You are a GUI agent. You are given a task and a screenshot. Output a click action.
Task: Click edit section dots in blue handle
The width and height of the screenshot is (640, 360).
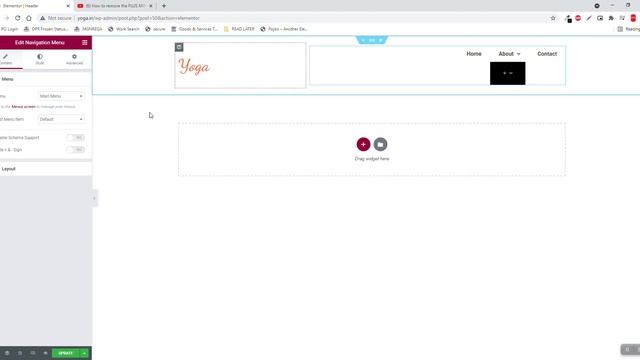point(372,40)
